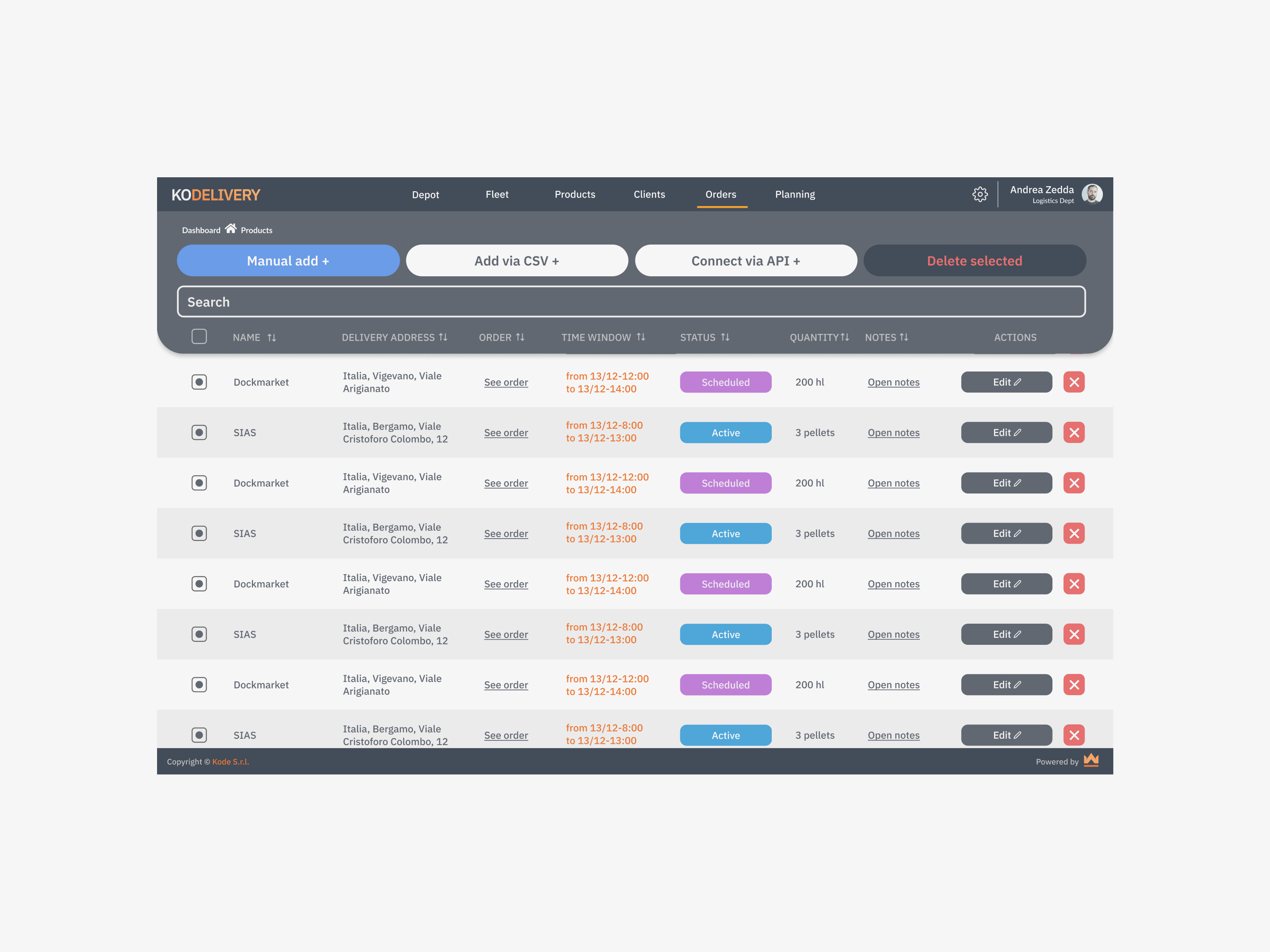Image resolution: width=1270 pixels, height=952 pixels.
Task: Open See order for first SIAS row
Action: (506, 433)
